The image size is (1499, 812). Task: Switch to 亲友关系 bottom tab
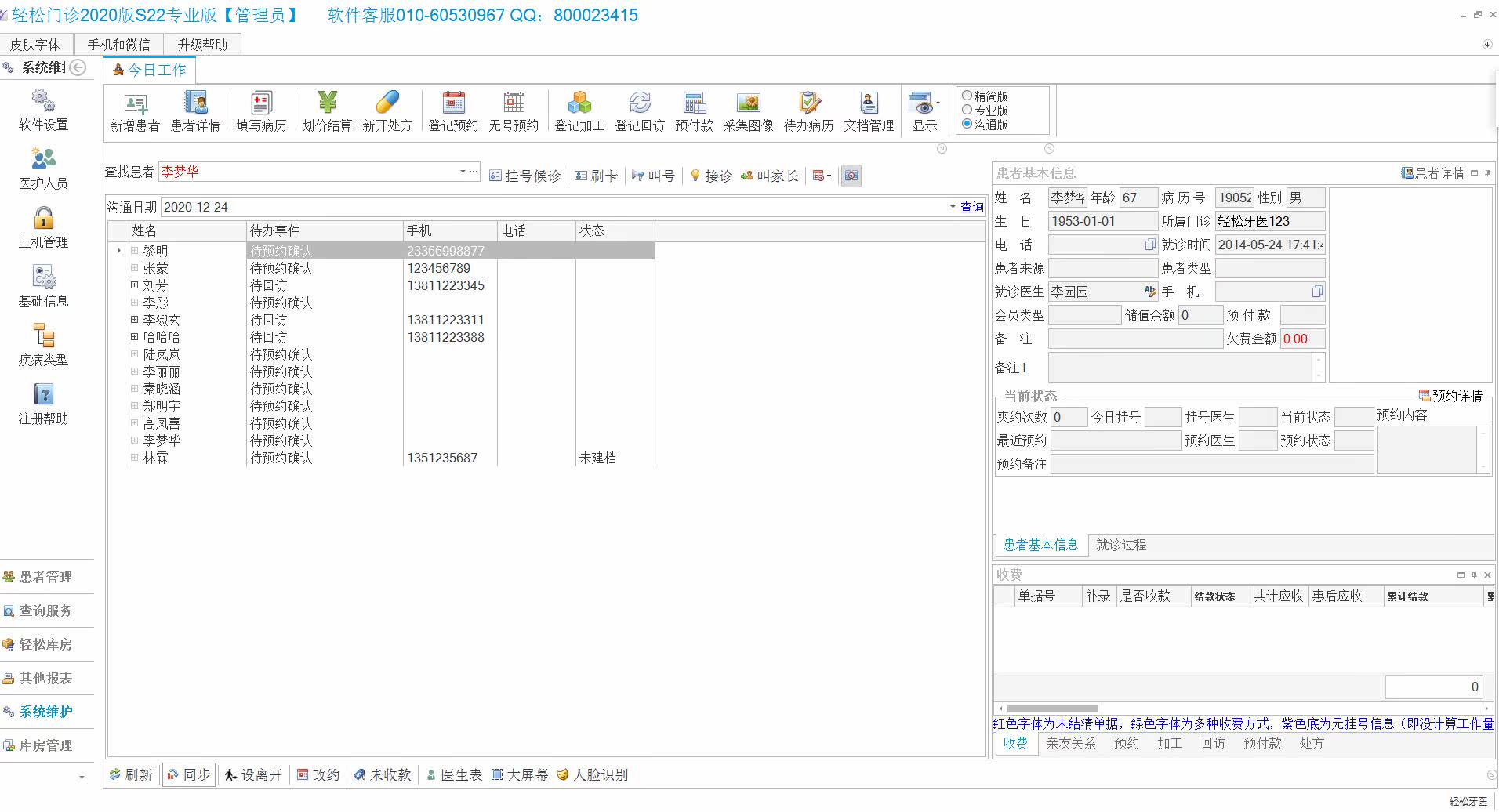pyautogui.click(x=1071, y=743)
